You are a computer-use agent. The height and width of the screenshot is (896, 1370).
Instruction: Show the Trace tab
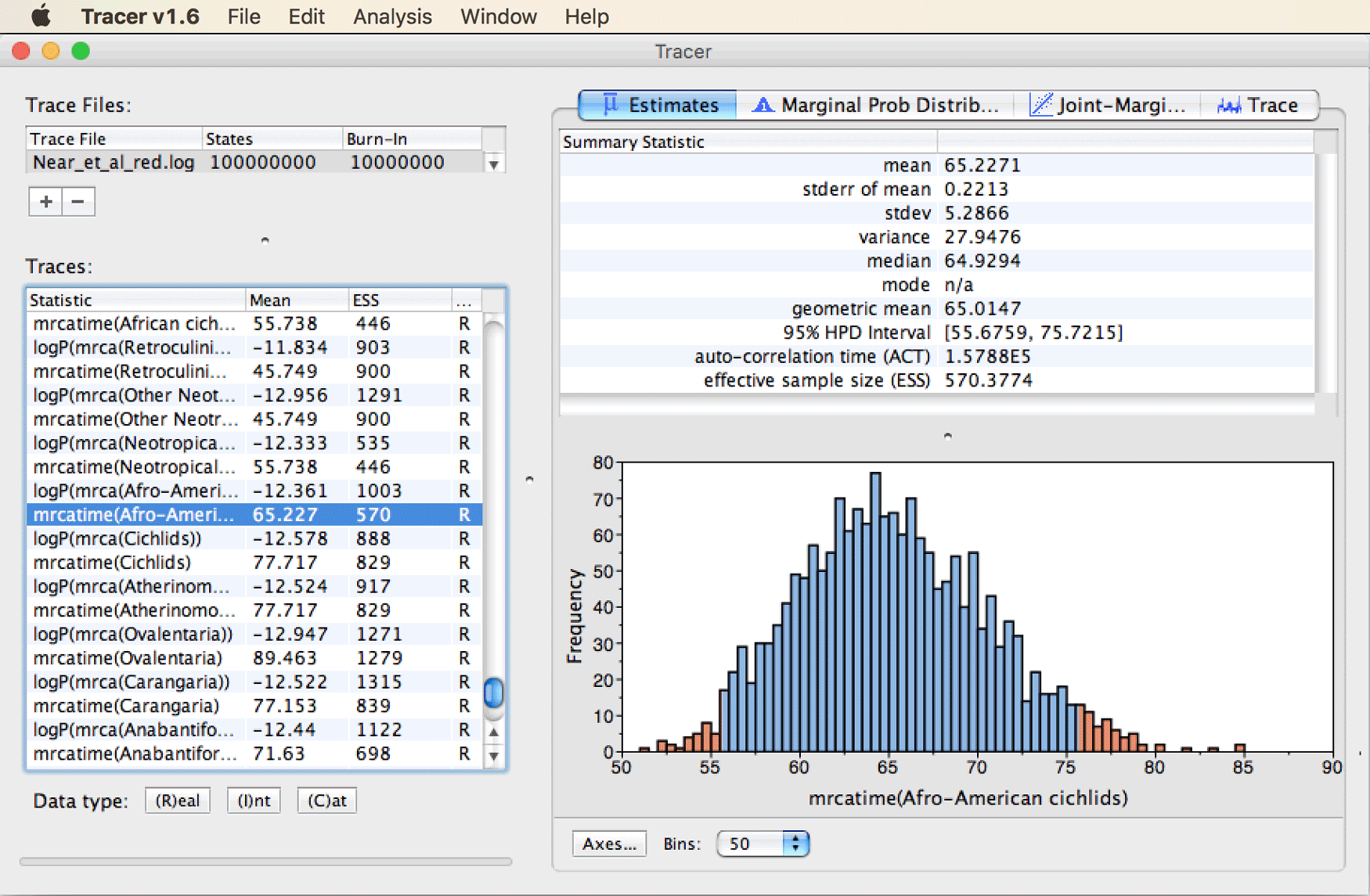point(1258,105)
